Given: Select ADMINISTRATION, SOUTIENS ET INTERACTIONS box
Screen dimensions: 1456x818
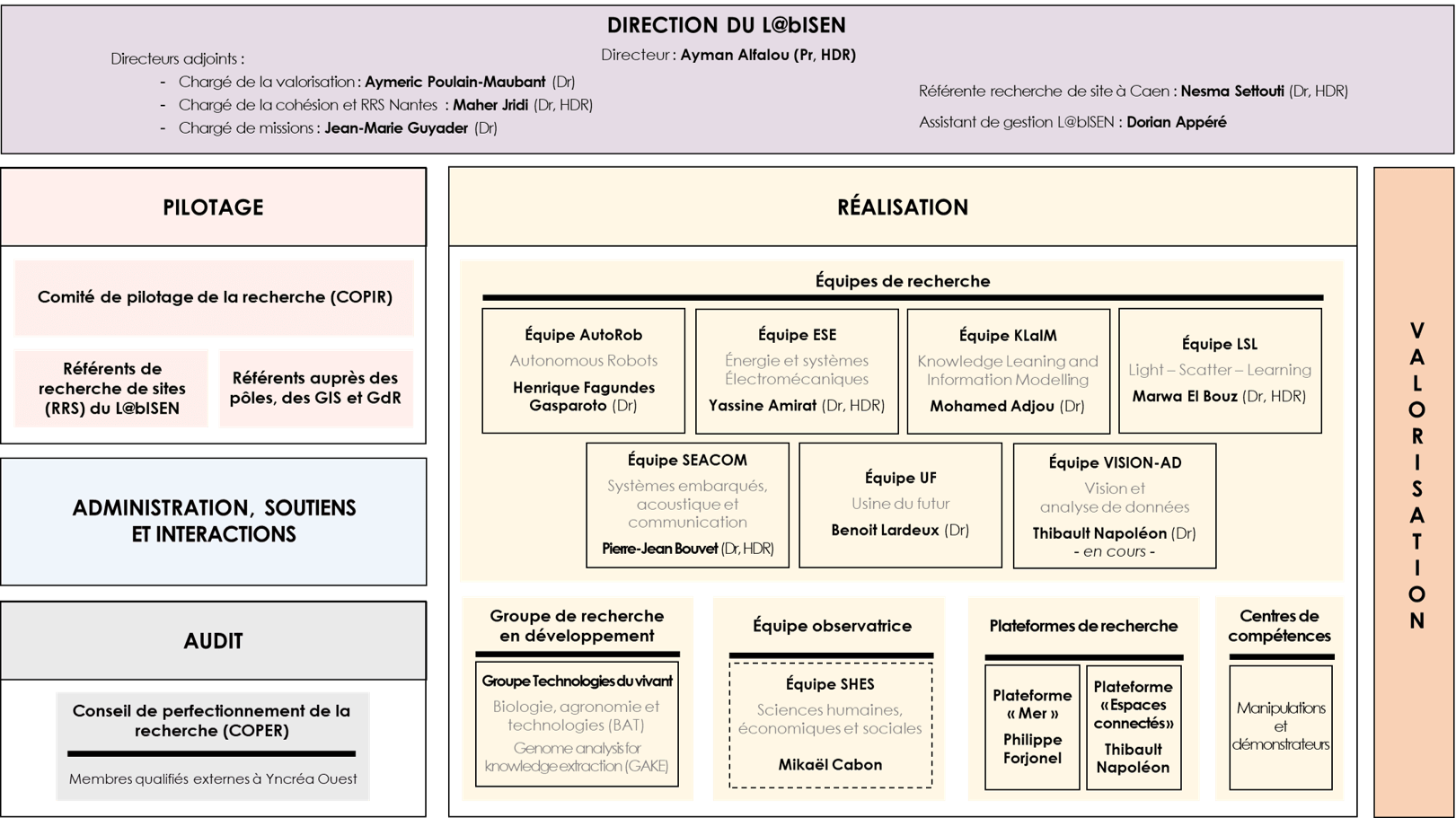Looking at the screenshot, I should point(213,522).
